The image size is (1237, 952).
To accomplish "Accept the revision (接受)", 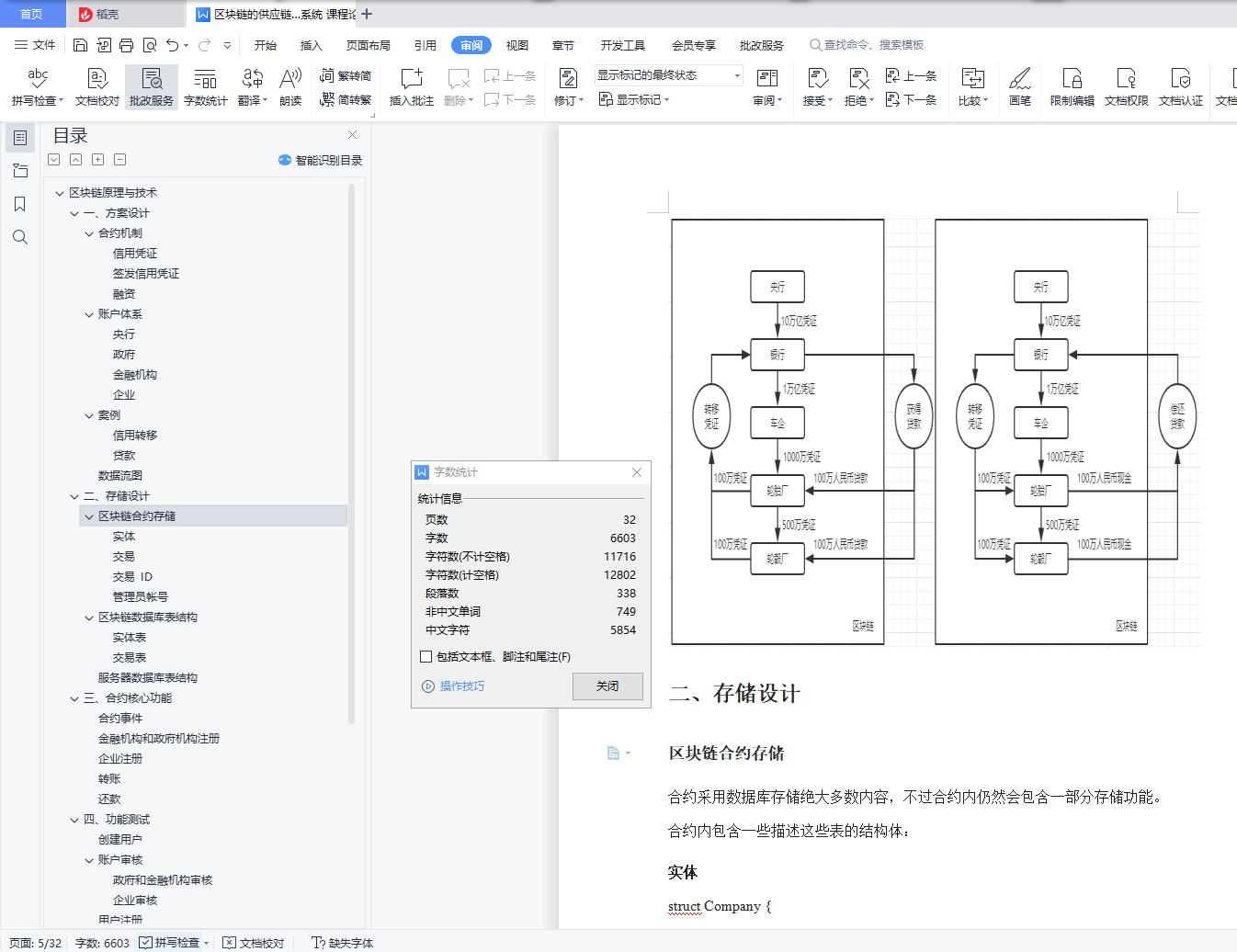I will click(x=817, y=86).
